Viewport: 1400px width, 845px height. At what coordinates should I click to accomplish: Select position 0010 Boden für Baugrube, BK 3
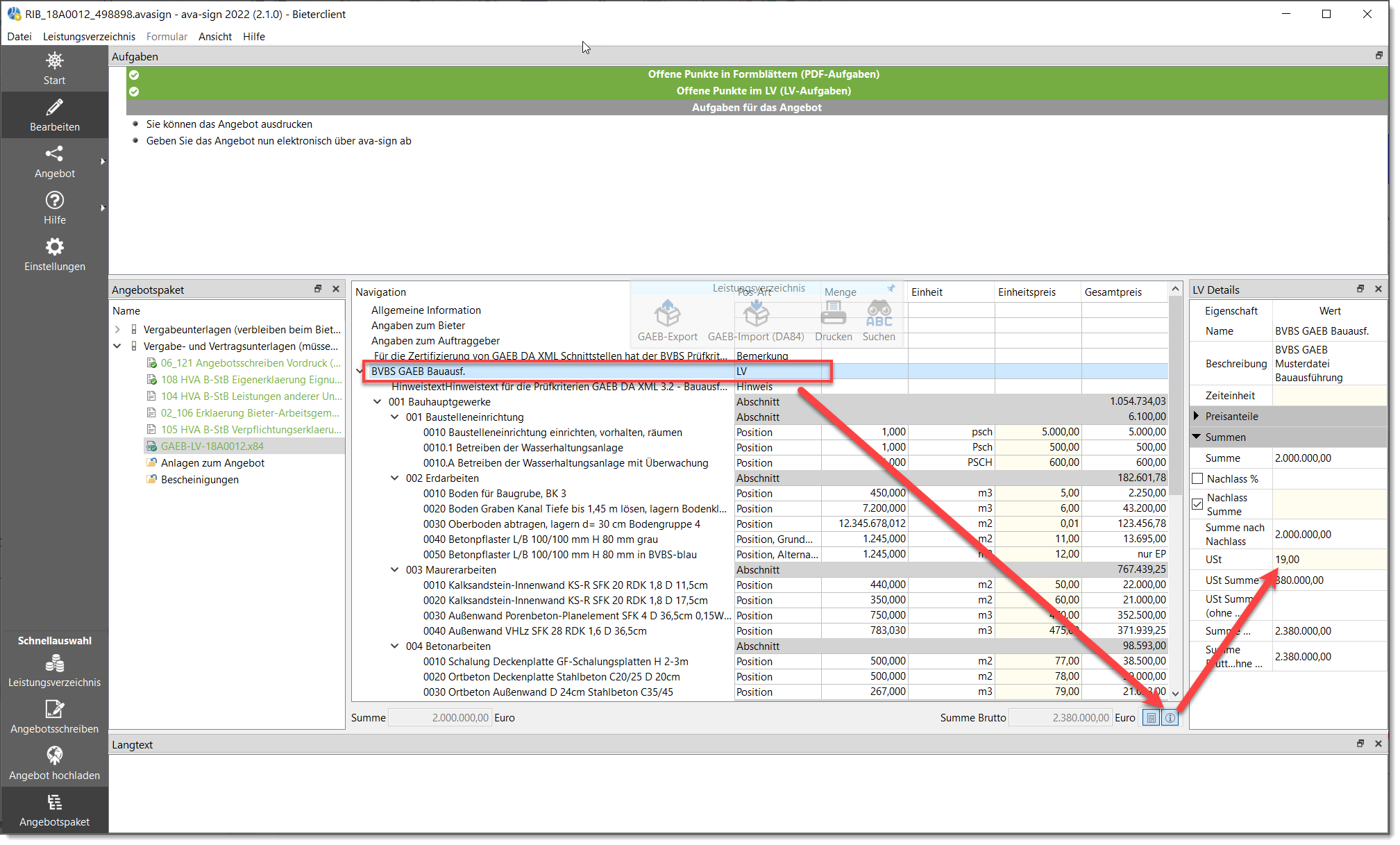click(494, 493)
